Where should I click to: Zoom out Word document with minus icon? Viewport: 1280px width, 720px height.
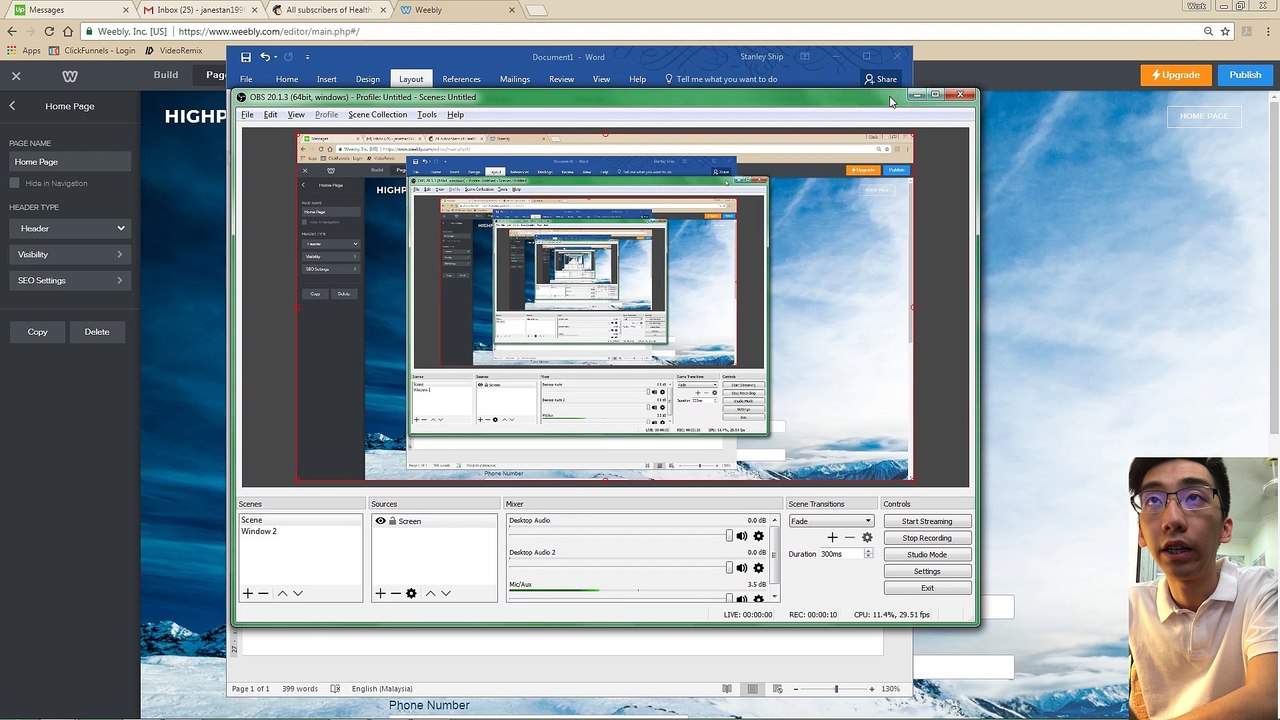[796, 689]
